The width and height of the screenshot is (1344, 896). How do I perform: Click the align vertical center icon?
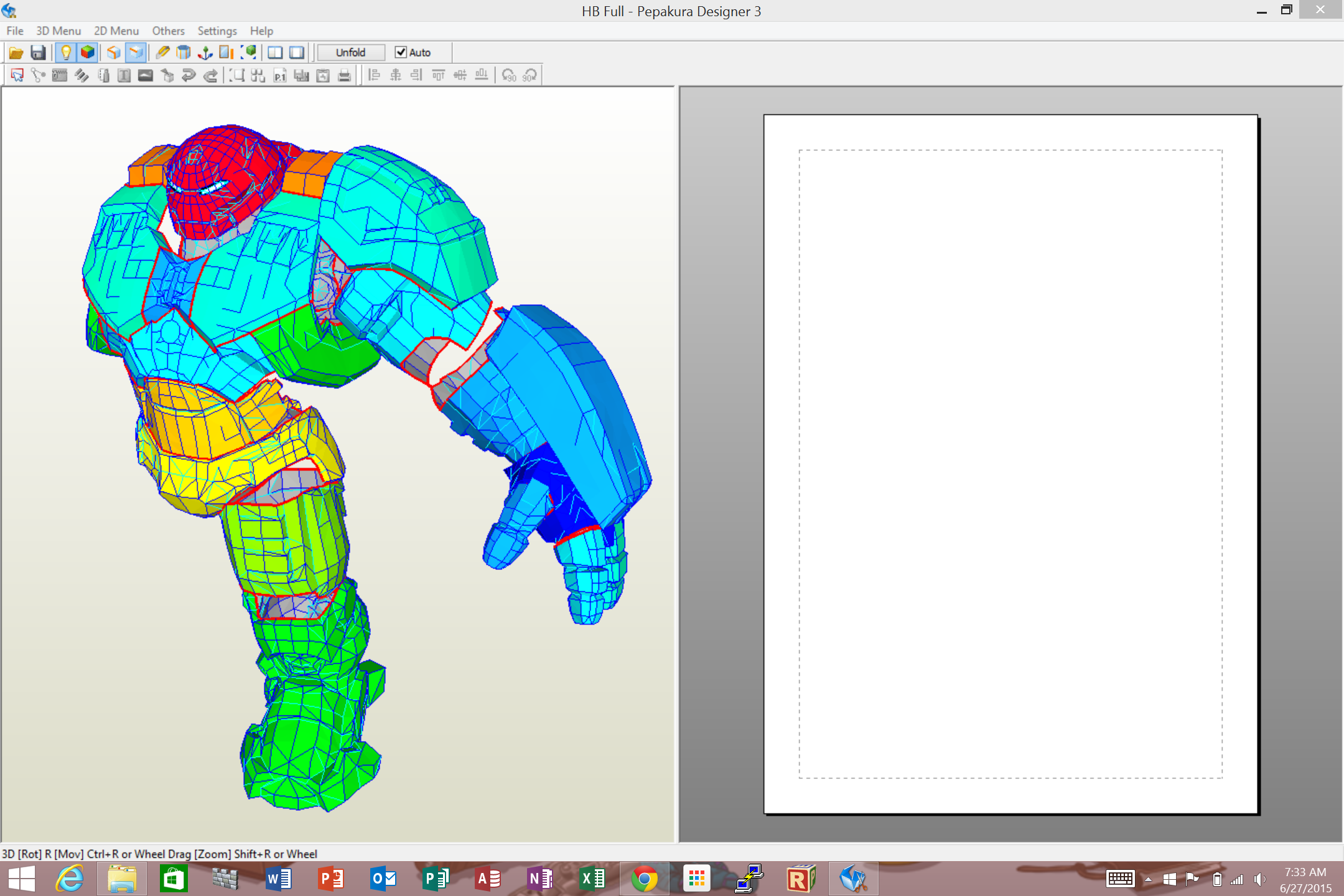click(460, 75)
